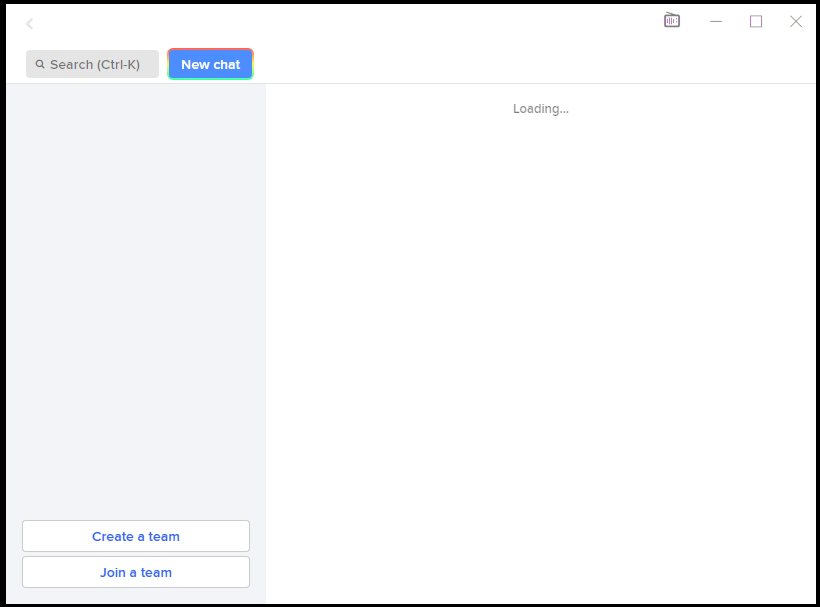Maximize the application window

[756, 21]
